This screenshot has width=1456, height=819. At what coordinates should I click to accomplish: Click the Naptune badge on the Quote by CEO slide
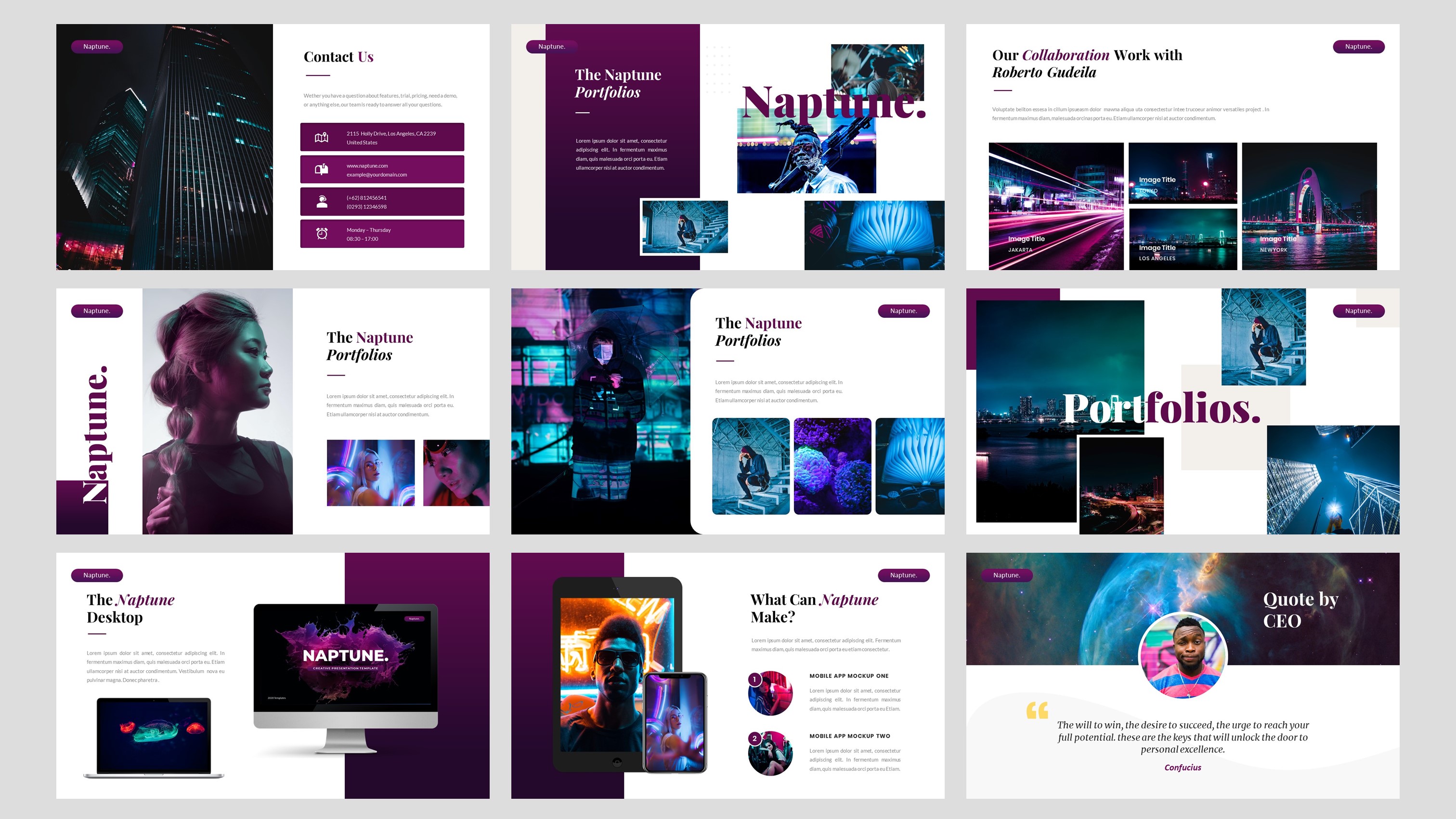pyautogui.click(x=1007, y=575)
